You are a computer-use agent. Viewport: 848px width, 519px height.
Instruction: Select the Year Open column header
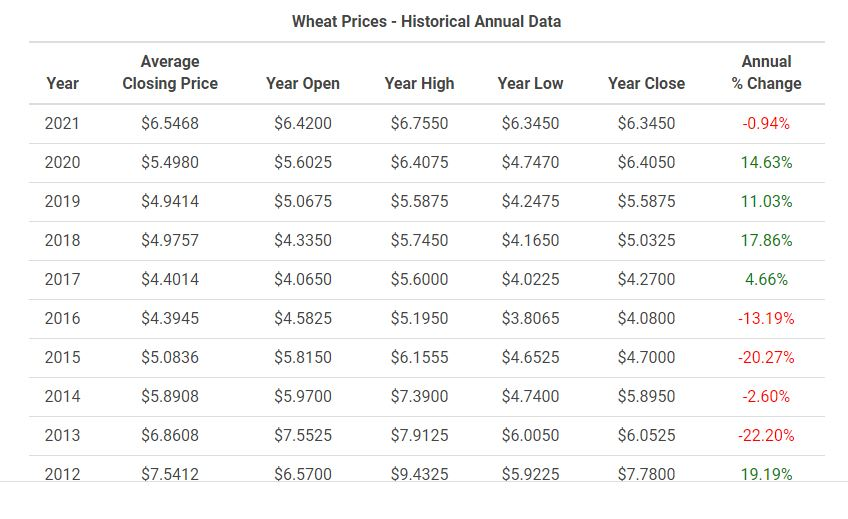[303, 84]
